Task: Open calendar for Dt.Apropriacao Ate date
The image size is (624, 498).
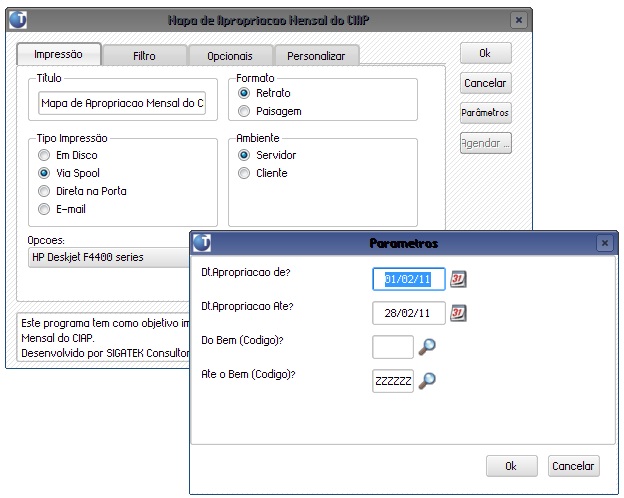Action: point(459,313)
